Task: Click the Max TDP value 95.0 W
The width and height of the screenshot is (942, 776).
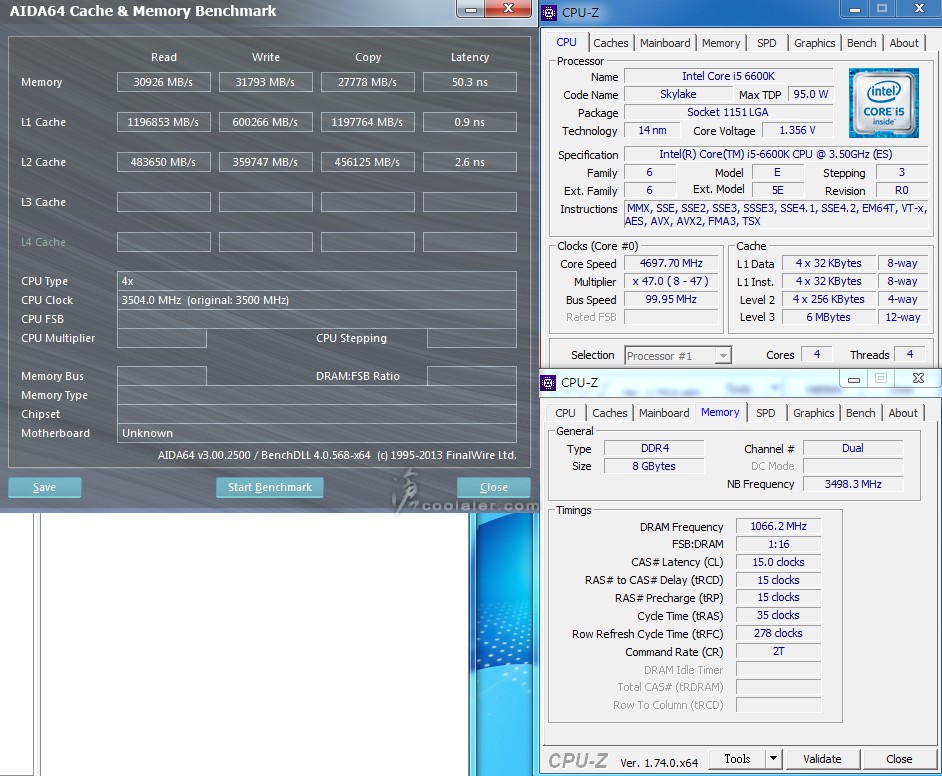Action: [x=810, y=94]
